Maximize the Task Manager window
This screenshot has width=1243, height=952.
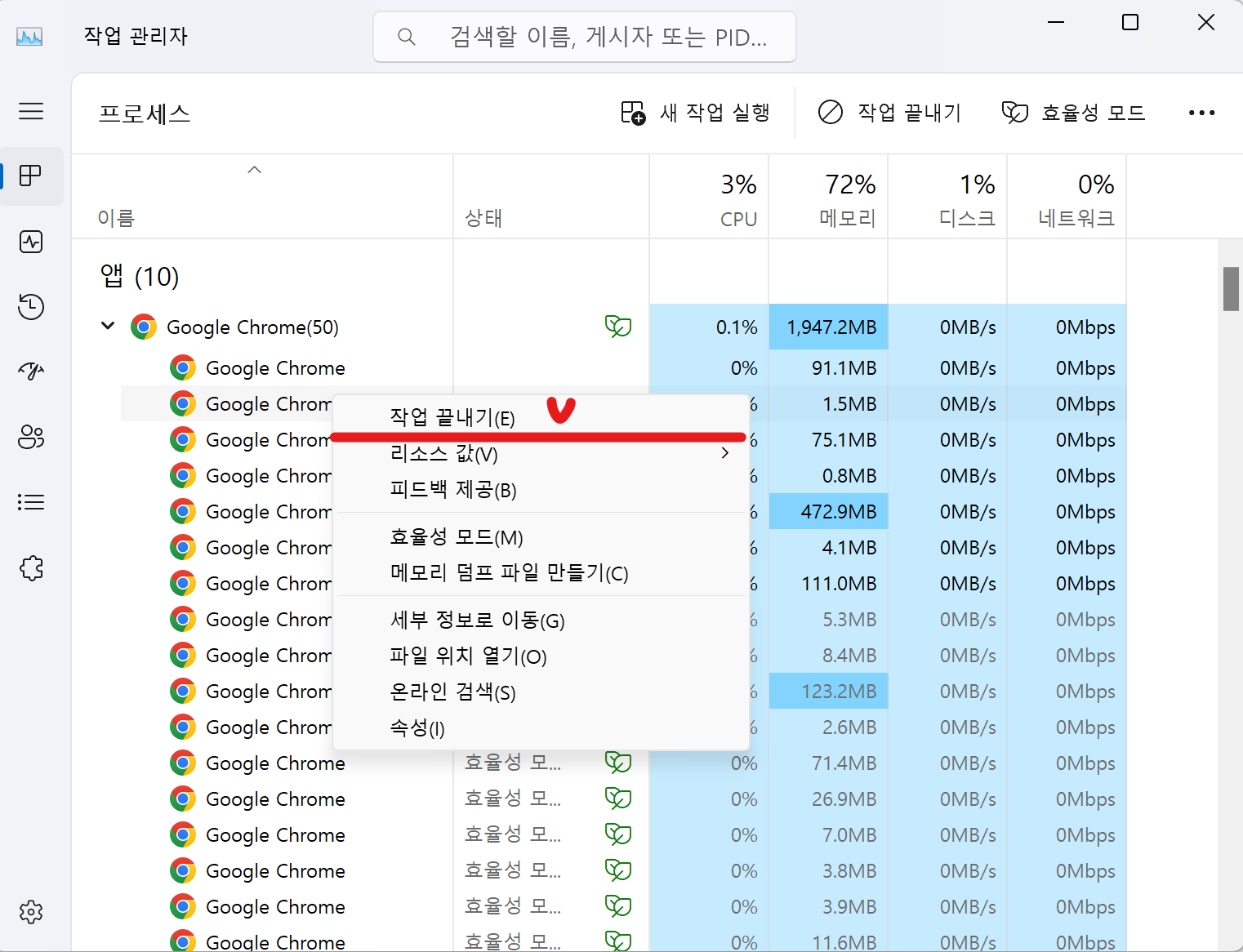point(1130,22)
